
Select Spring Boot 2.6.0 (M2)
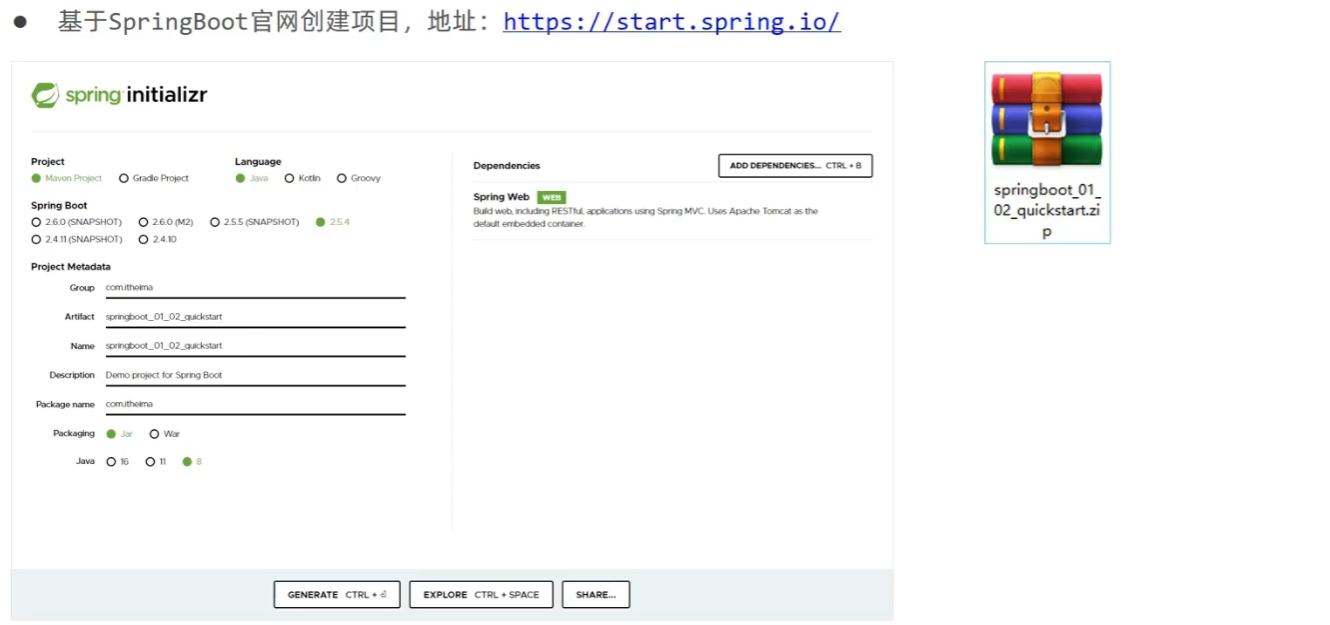143,222
